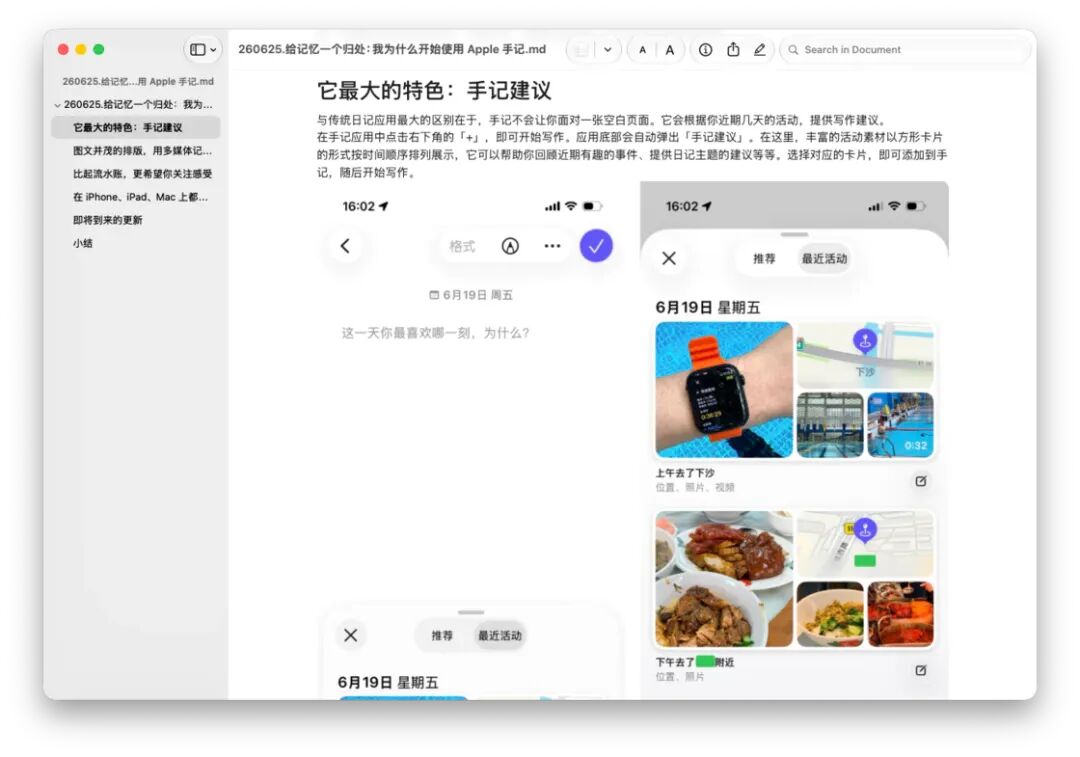Click the purple checkmark done button
Image resolution: width=1080 pixels, height=757 pixels.
[596, 246]
